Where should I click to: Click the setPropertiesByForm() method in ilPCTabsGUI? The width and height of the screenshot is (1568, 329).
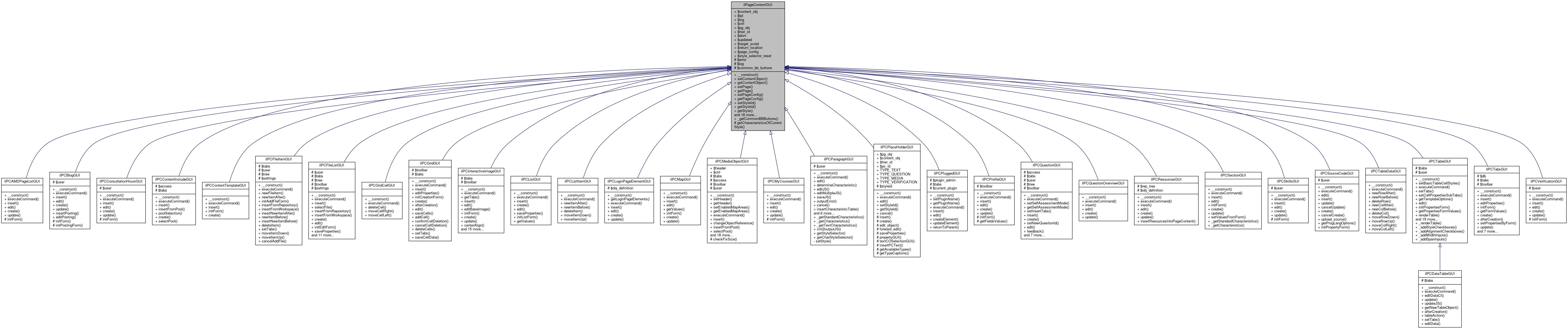coord(1496,223)
